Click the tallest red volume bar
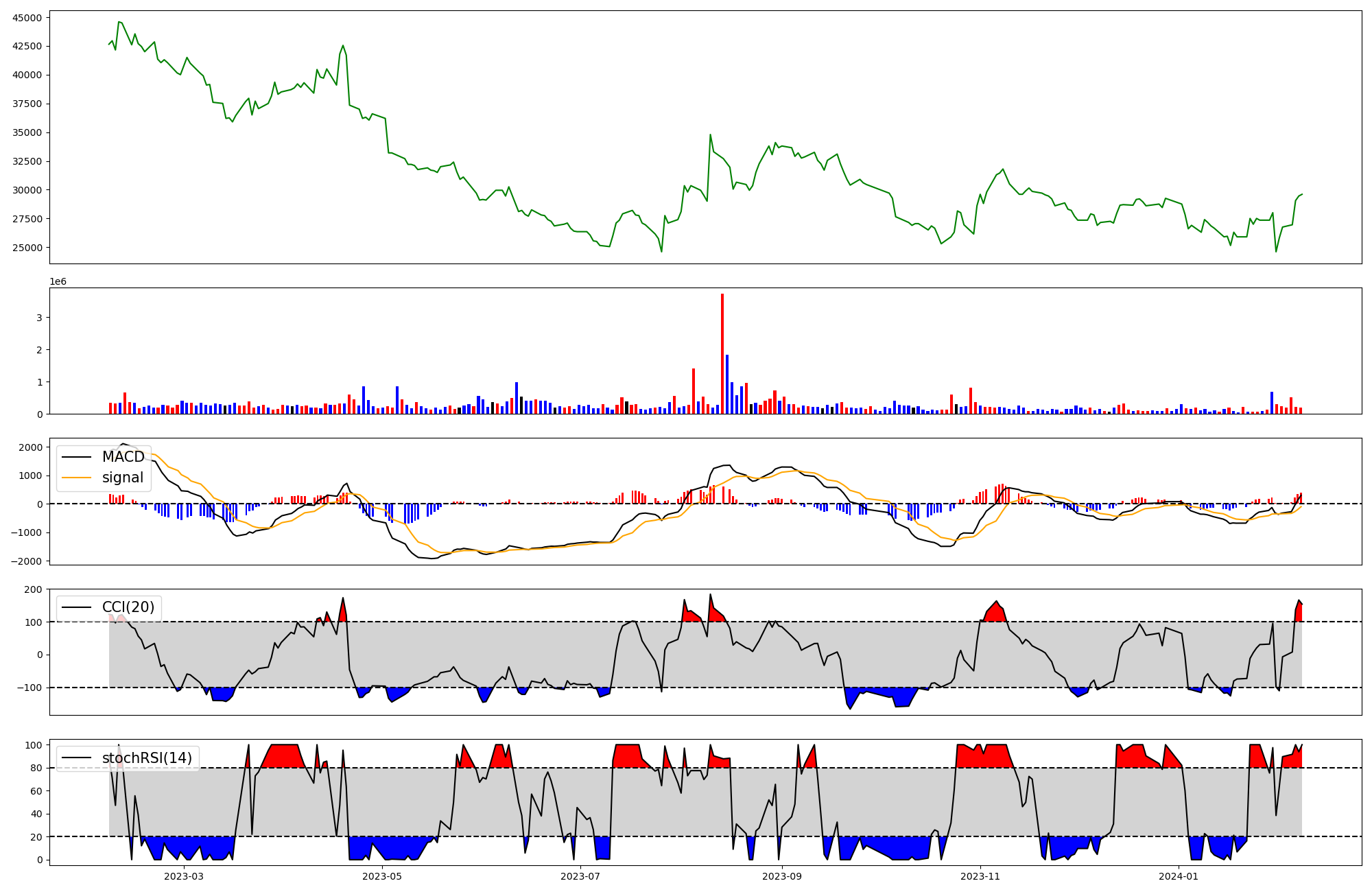 722,353
